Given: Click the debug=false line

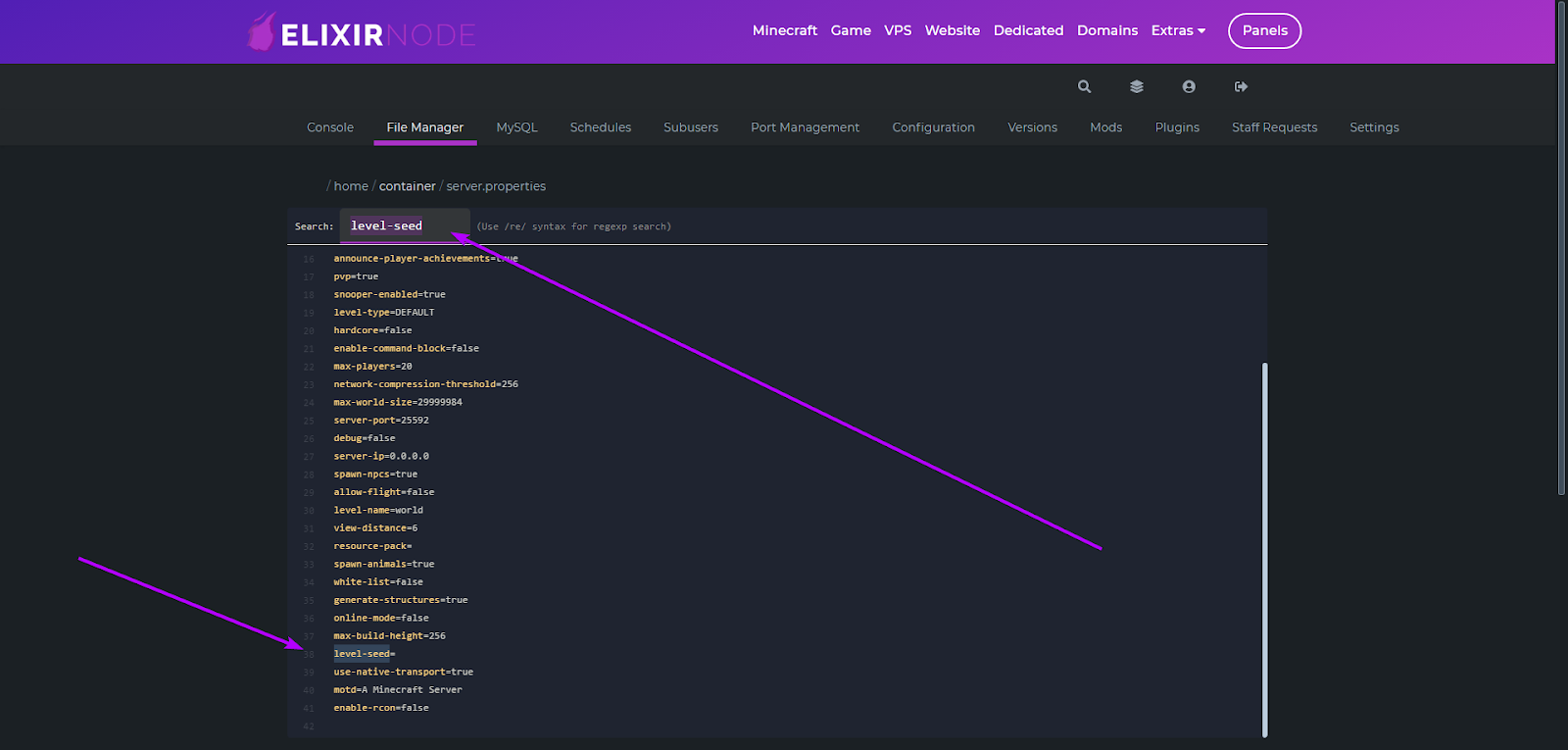Looking at the screenshot, I should click(365, 438).
